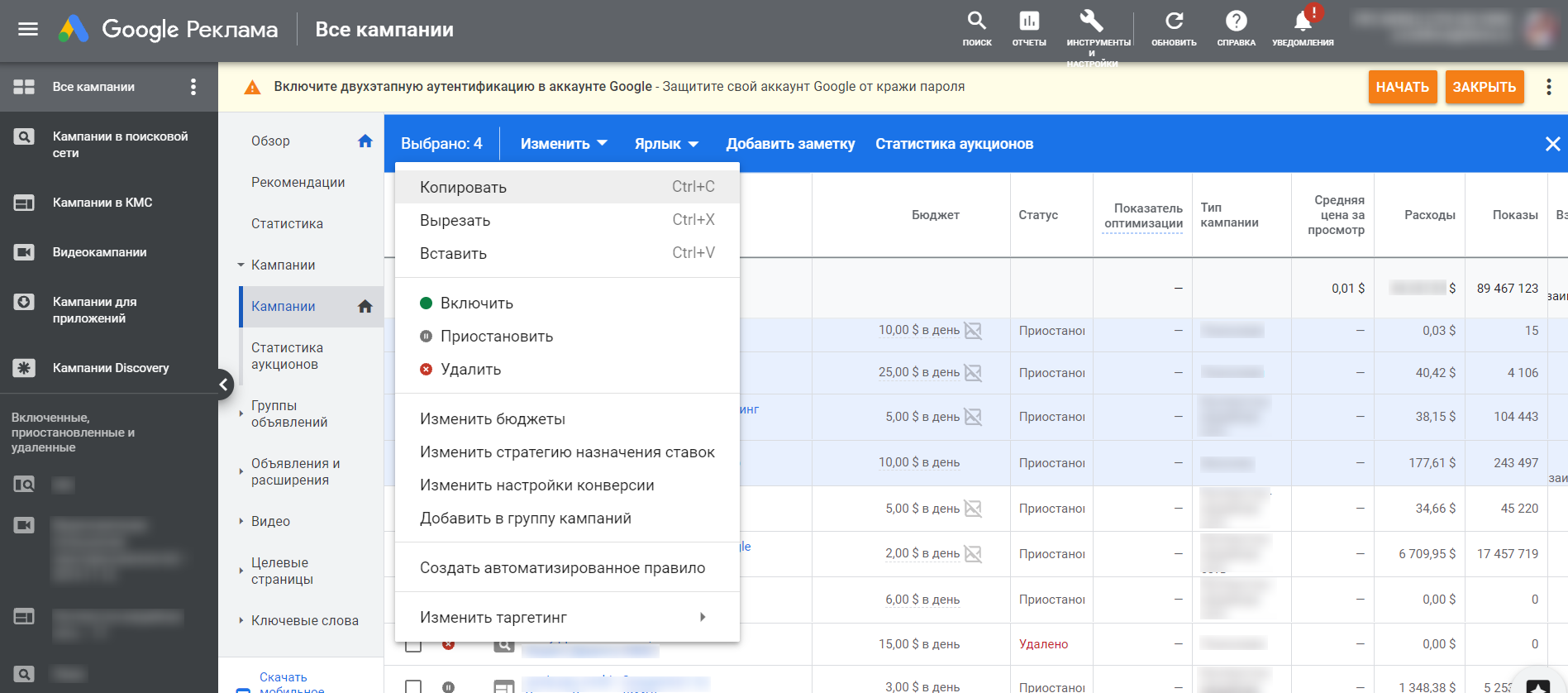Expand the Ключевые слова section
This screenshot has width=1568, height=693.
pos(304,621)
